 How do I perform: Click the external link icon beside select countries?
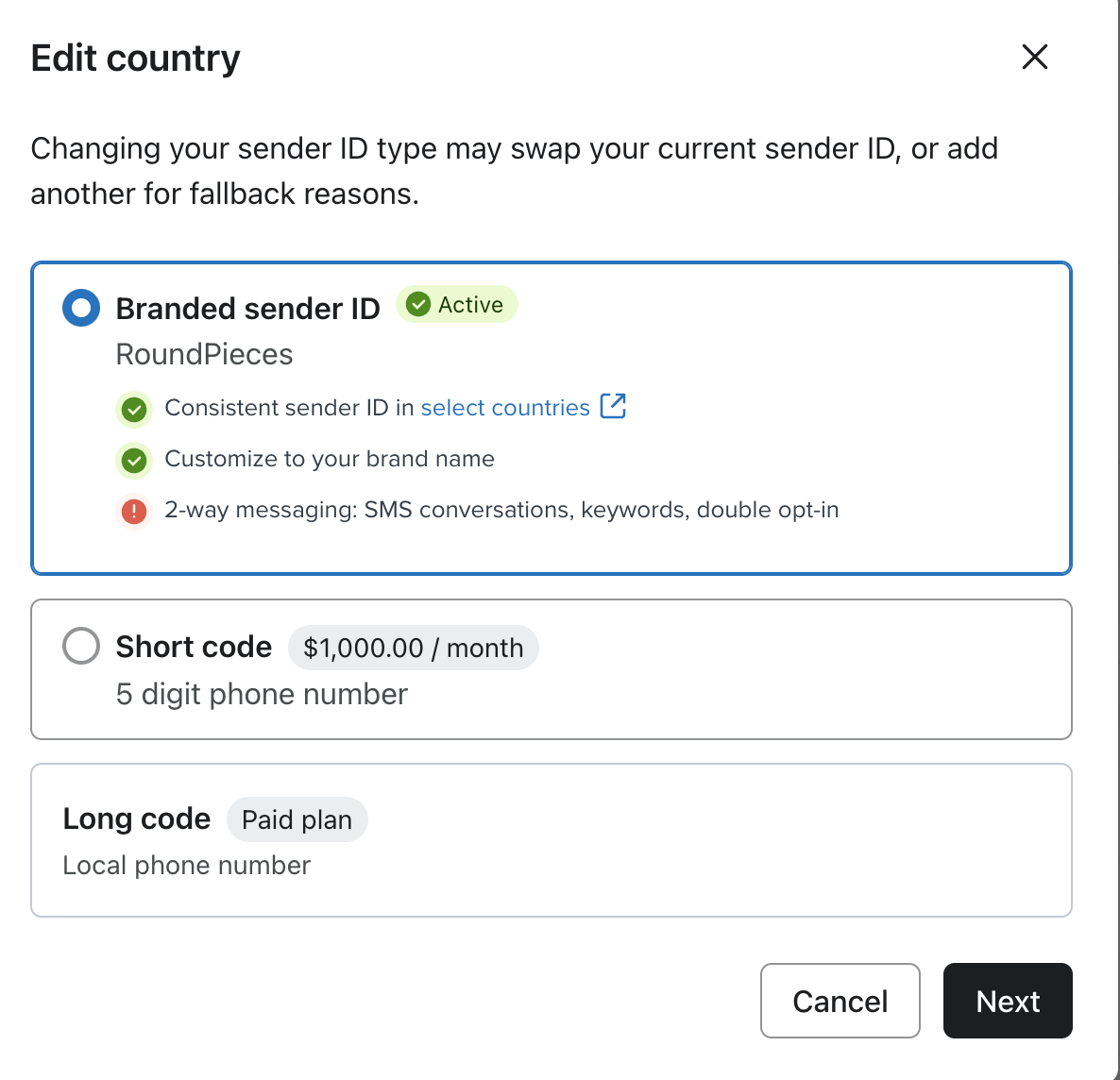(615, 406)
